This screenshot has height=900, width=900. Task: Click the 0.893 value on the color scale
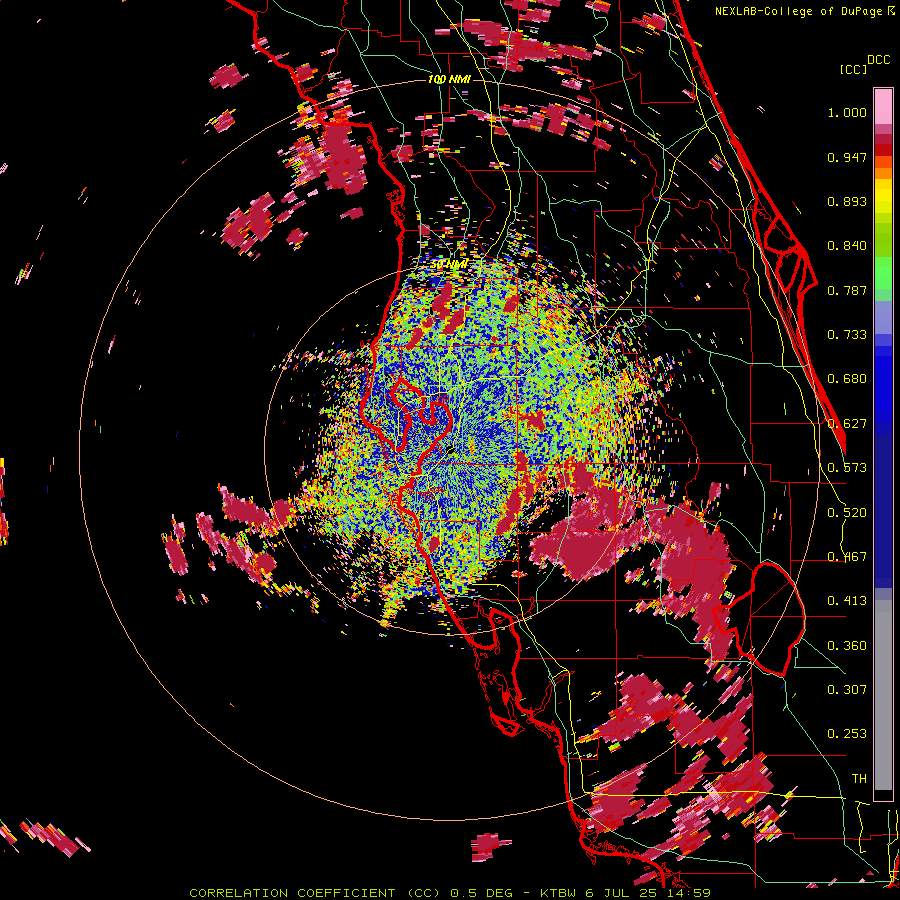pos(847,201)
